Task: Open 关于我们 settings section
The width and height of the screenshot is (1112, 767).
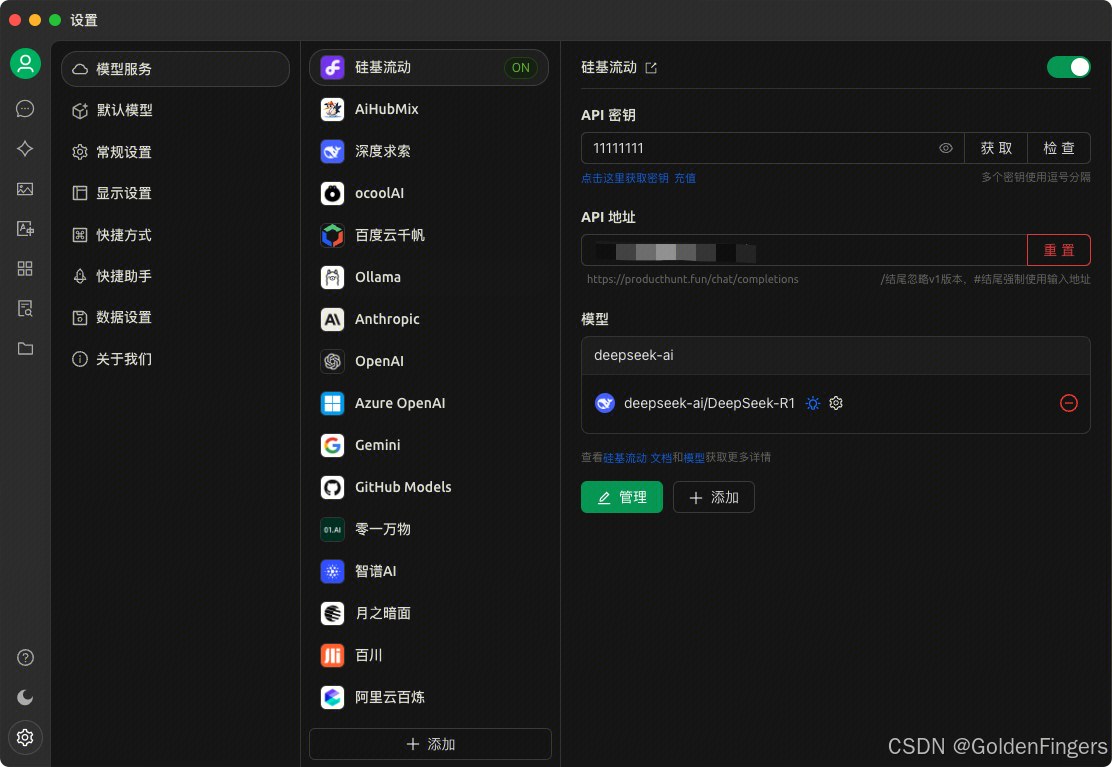Action: (x=175, y=359)
